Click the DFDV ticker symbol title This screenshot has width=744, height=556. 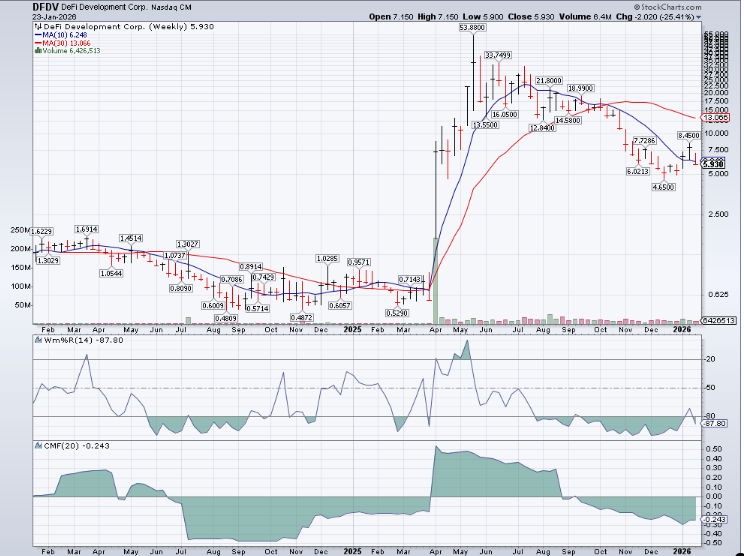point(19,7)
